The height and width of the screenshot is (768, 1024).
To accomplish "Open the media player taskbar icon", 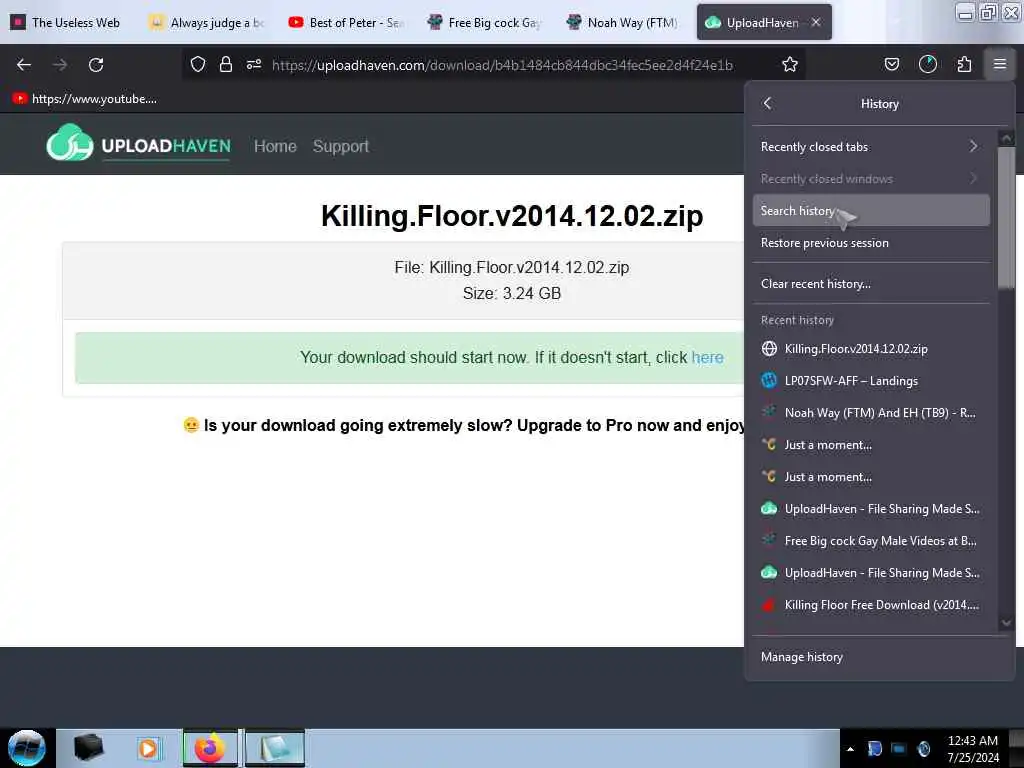I will point(148,748).
